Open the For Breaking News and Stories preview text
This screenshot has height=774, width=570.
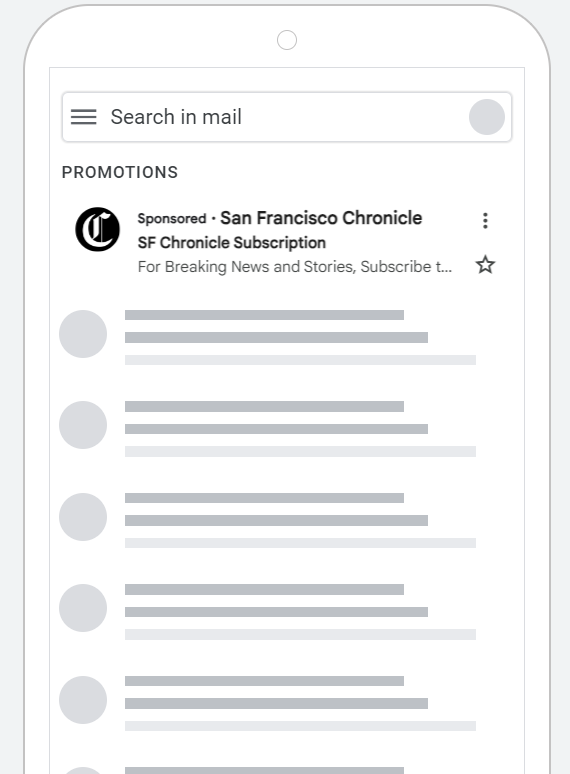[x=295, y=267]
